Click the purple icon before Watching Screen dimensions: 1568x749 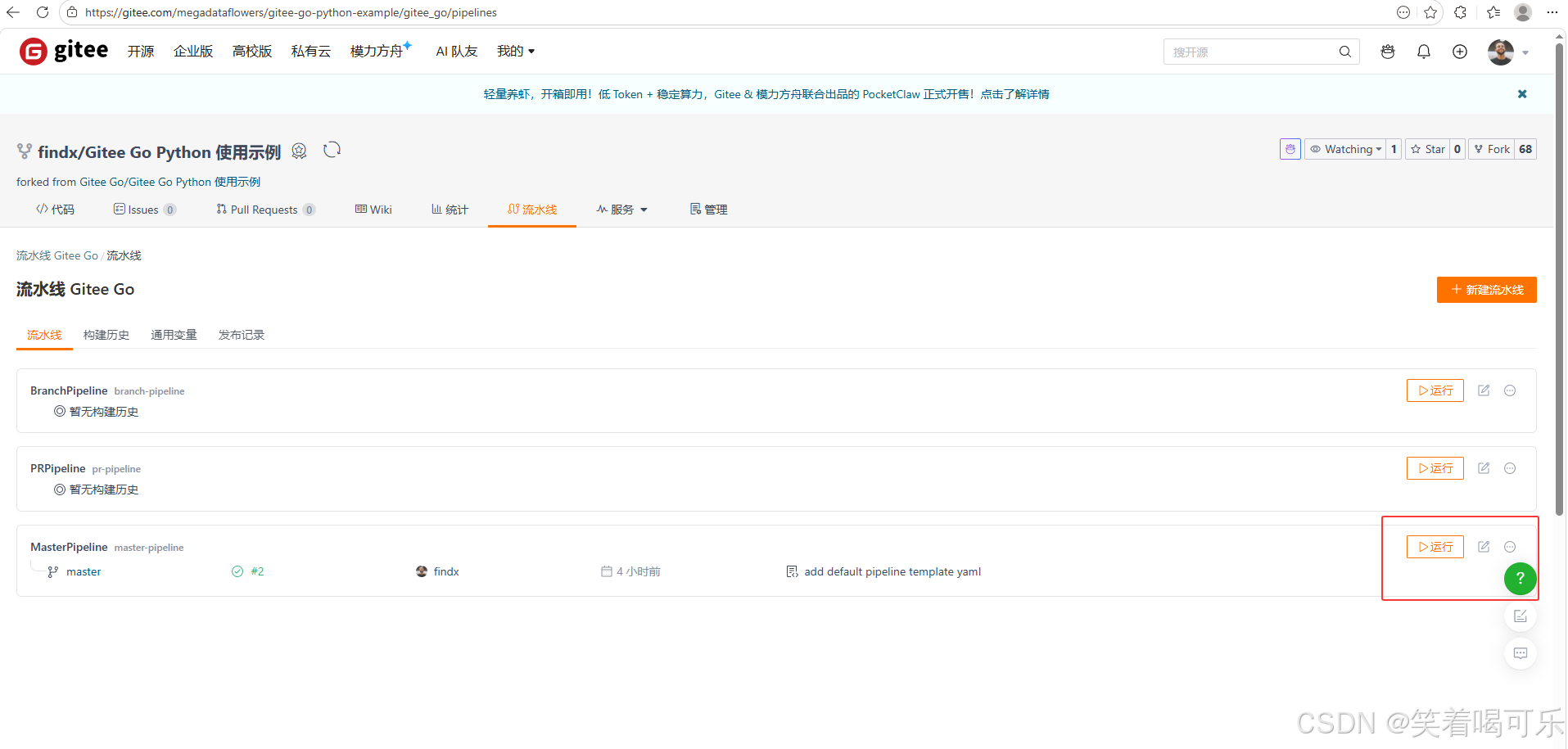(x=1290, y=149)
